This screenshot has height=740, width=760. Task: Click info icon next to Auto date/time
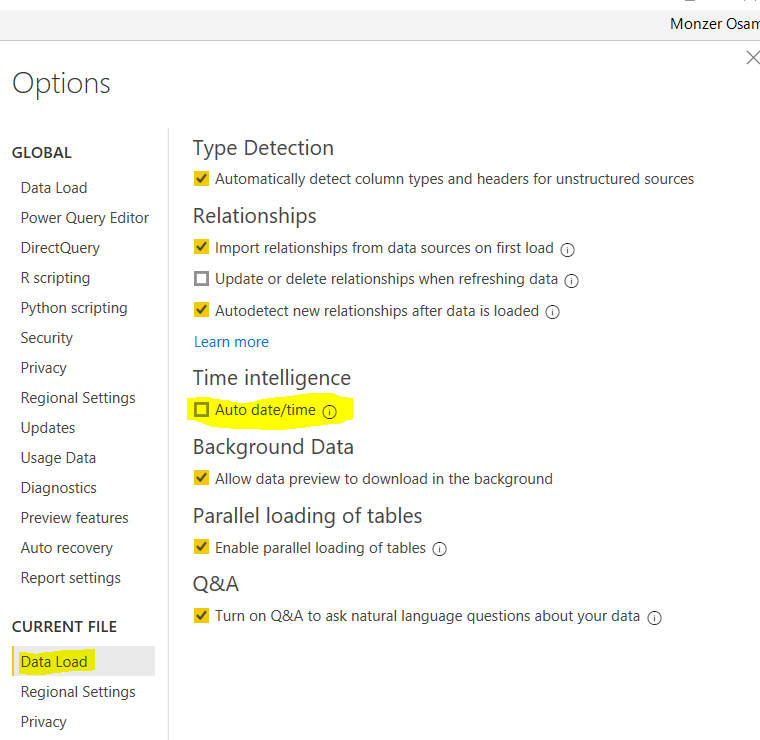tap(330, 411)
